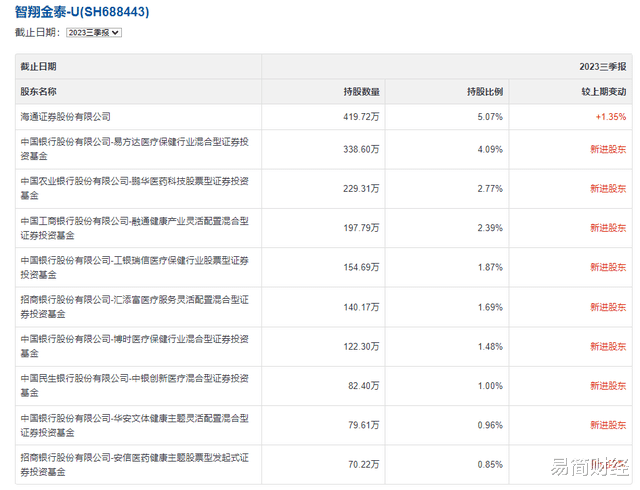The height and width of the screenshot is (490, 640).
Task: Click 新进股东 in the 140.17万 row
Action: point(608,307)
